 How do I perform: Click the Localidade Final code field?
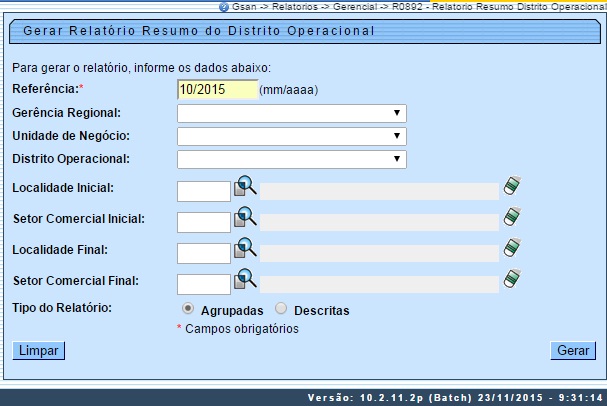point(204,253)
